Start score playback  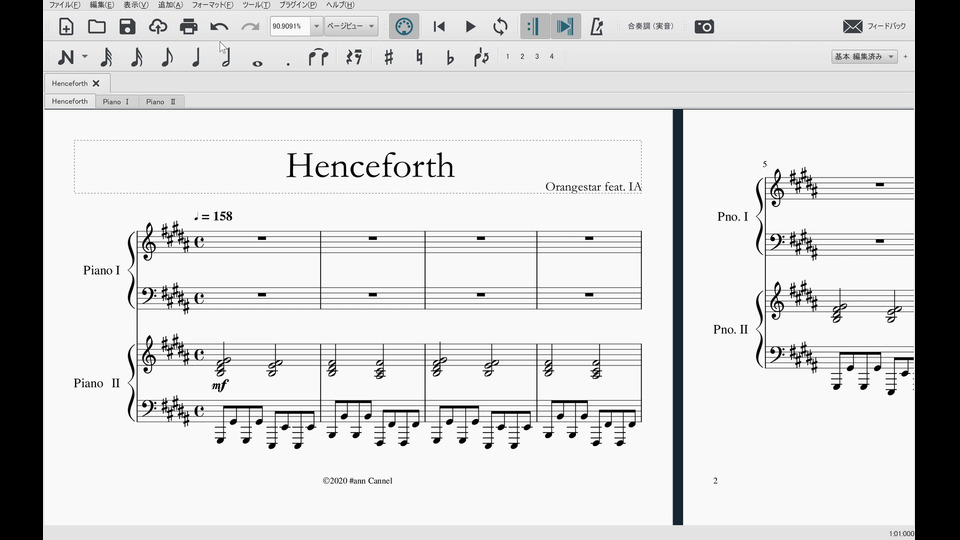(x=470, y=26)
